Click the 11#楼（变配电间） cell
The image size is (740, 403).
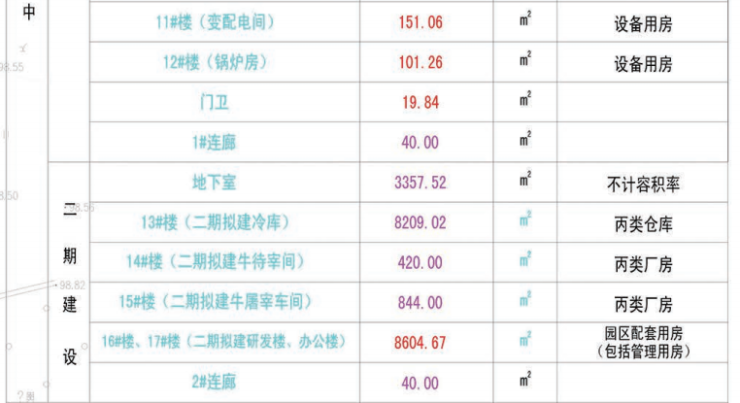point(215,21)
